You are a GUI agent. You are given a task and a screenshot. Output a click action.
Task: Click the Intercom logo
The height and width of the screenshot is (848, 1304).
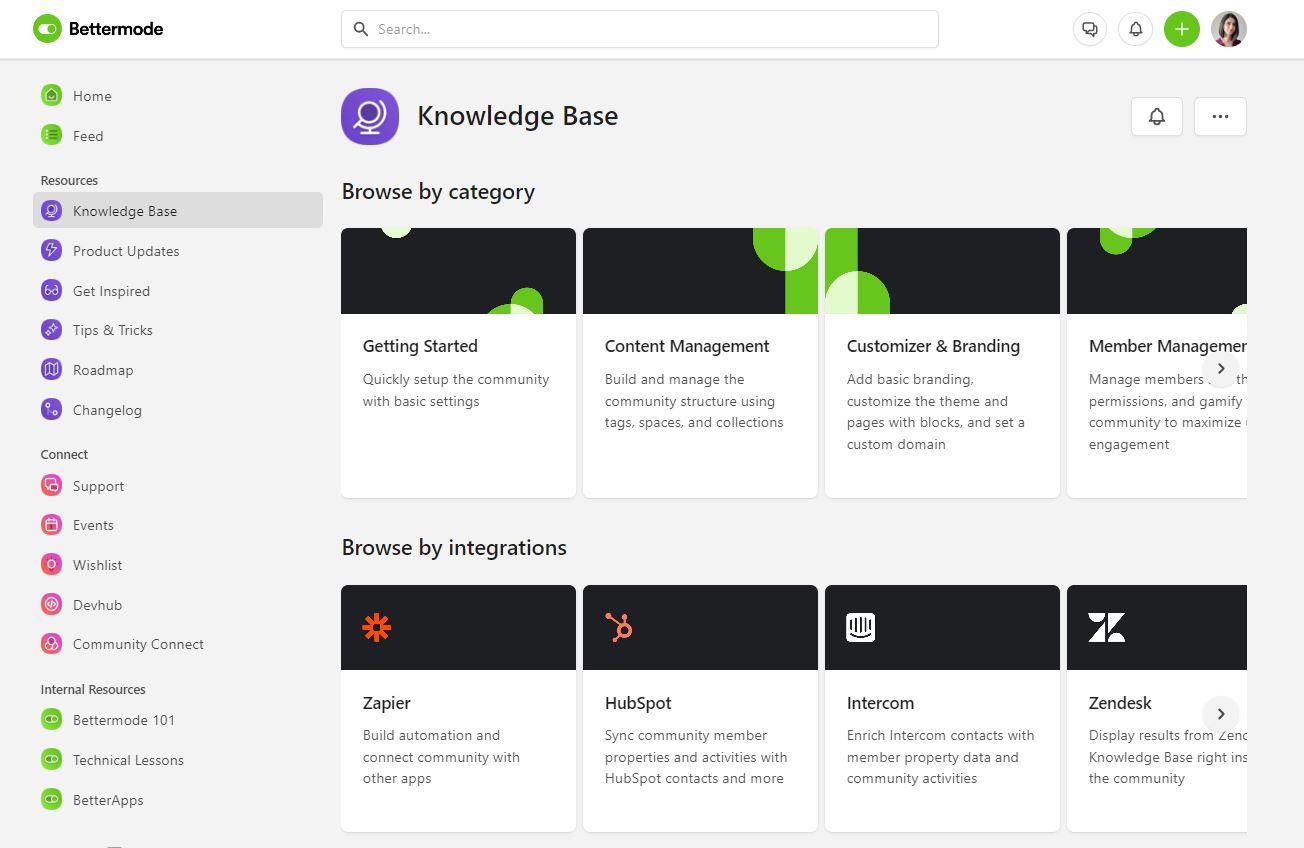(861, 627)
